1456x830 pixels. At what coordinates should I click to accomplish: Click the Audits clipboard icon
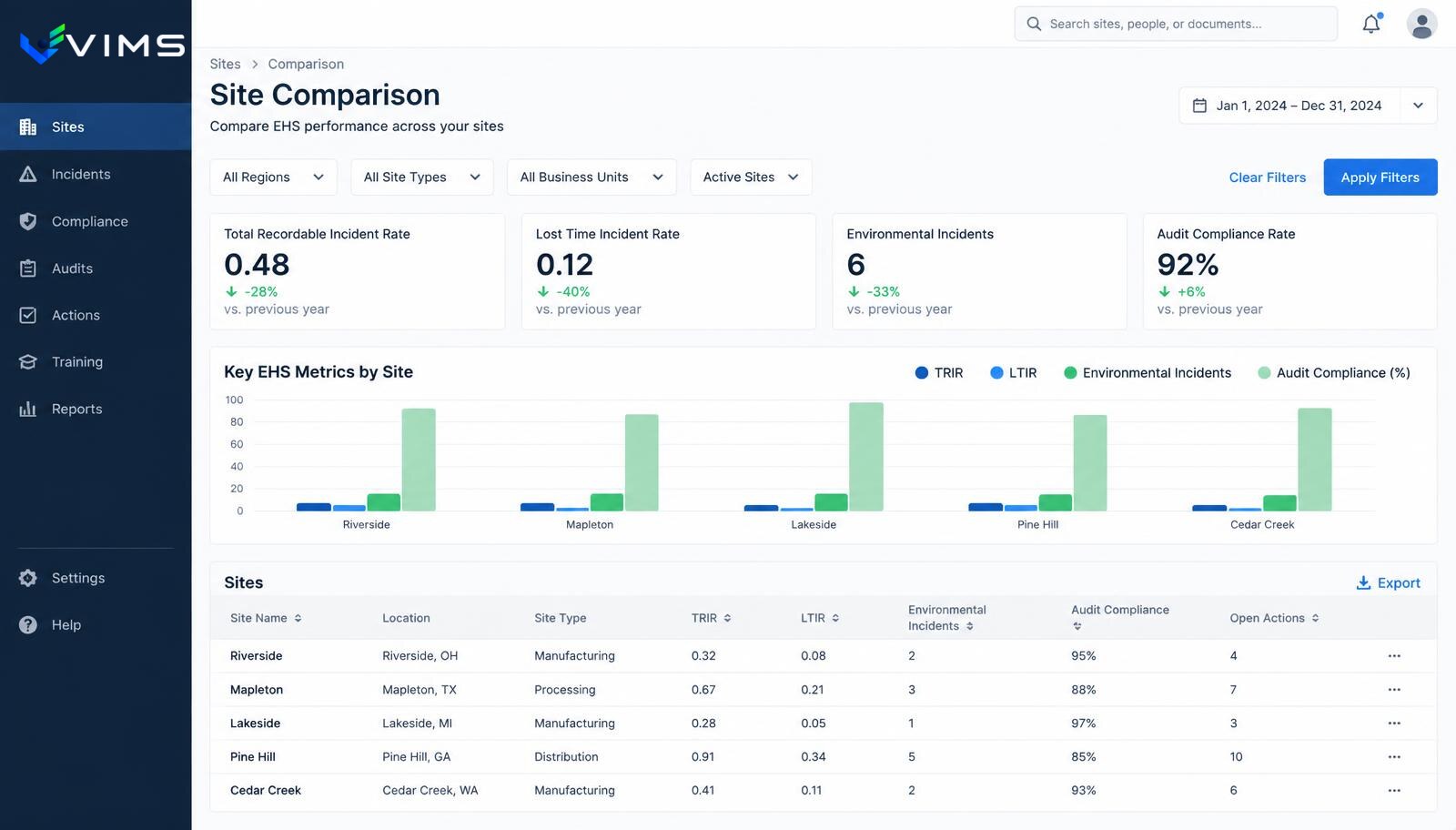coord(28,268)
